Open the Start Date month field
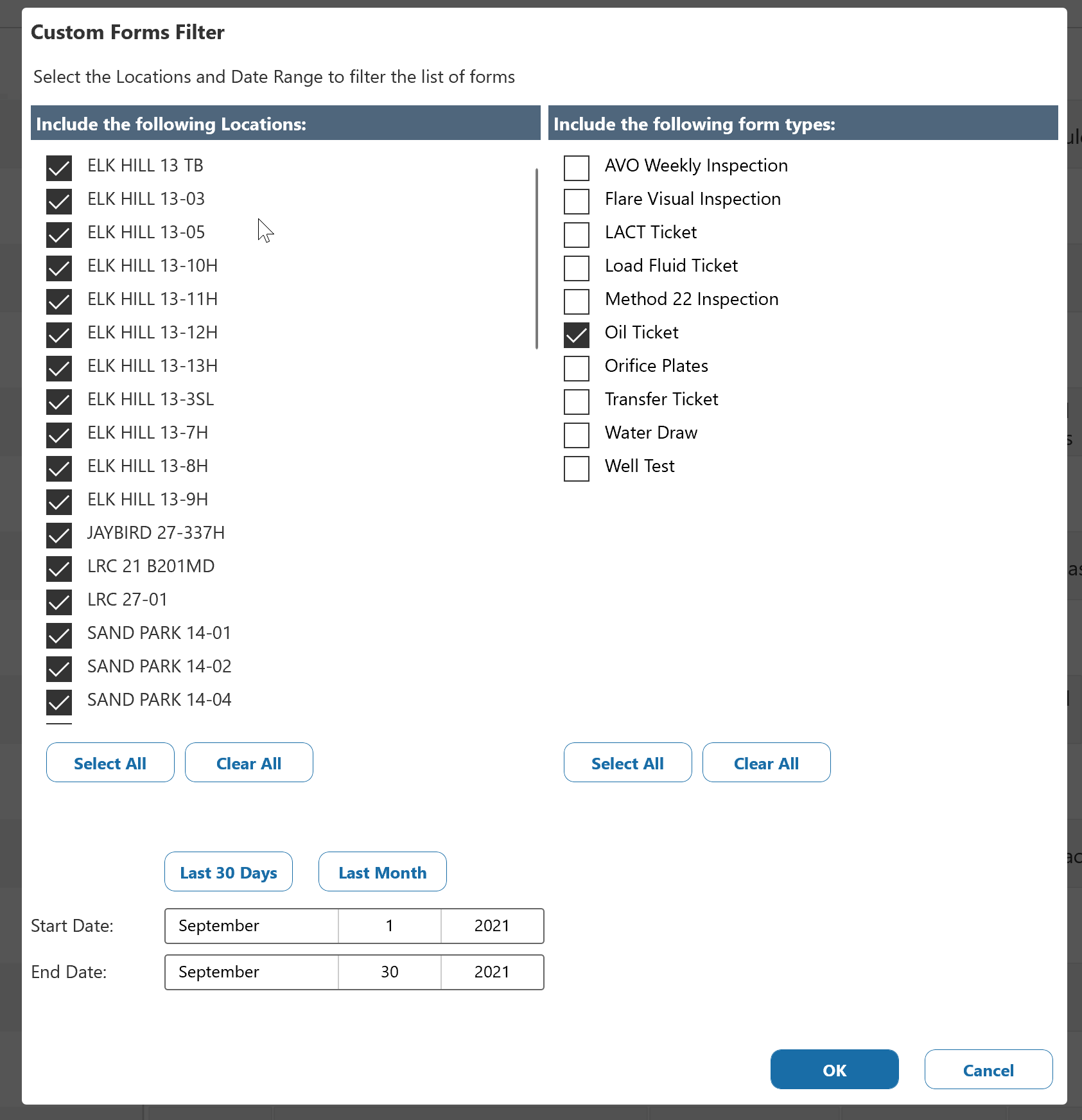 pos(251,926)
